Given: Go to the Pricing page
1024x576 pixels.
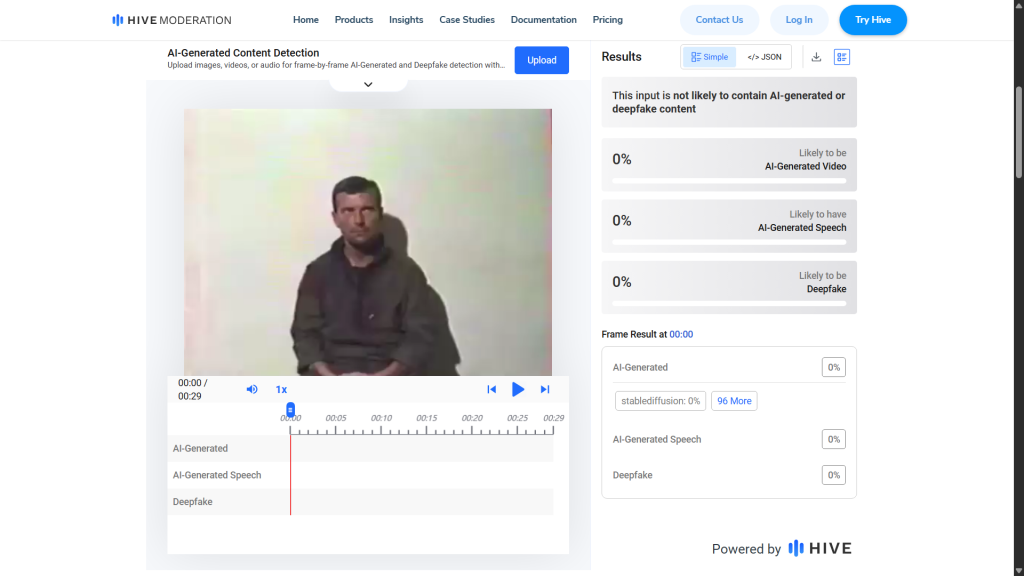Looking at the screenshot, I should click(x=607, y=20).
